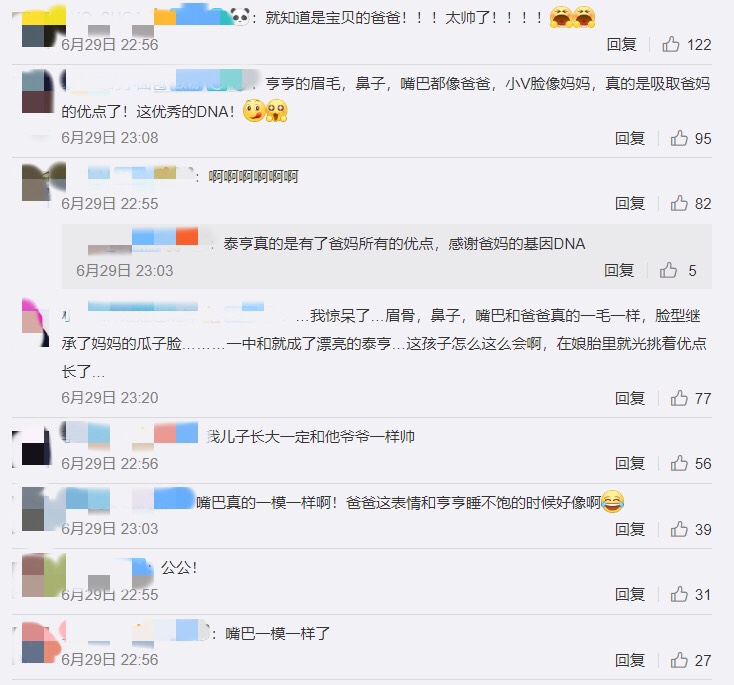Thumbs-up the comment with 77 likes
Image resolution: width=734 pixels, height=685 pixels.
coord(679,398)
